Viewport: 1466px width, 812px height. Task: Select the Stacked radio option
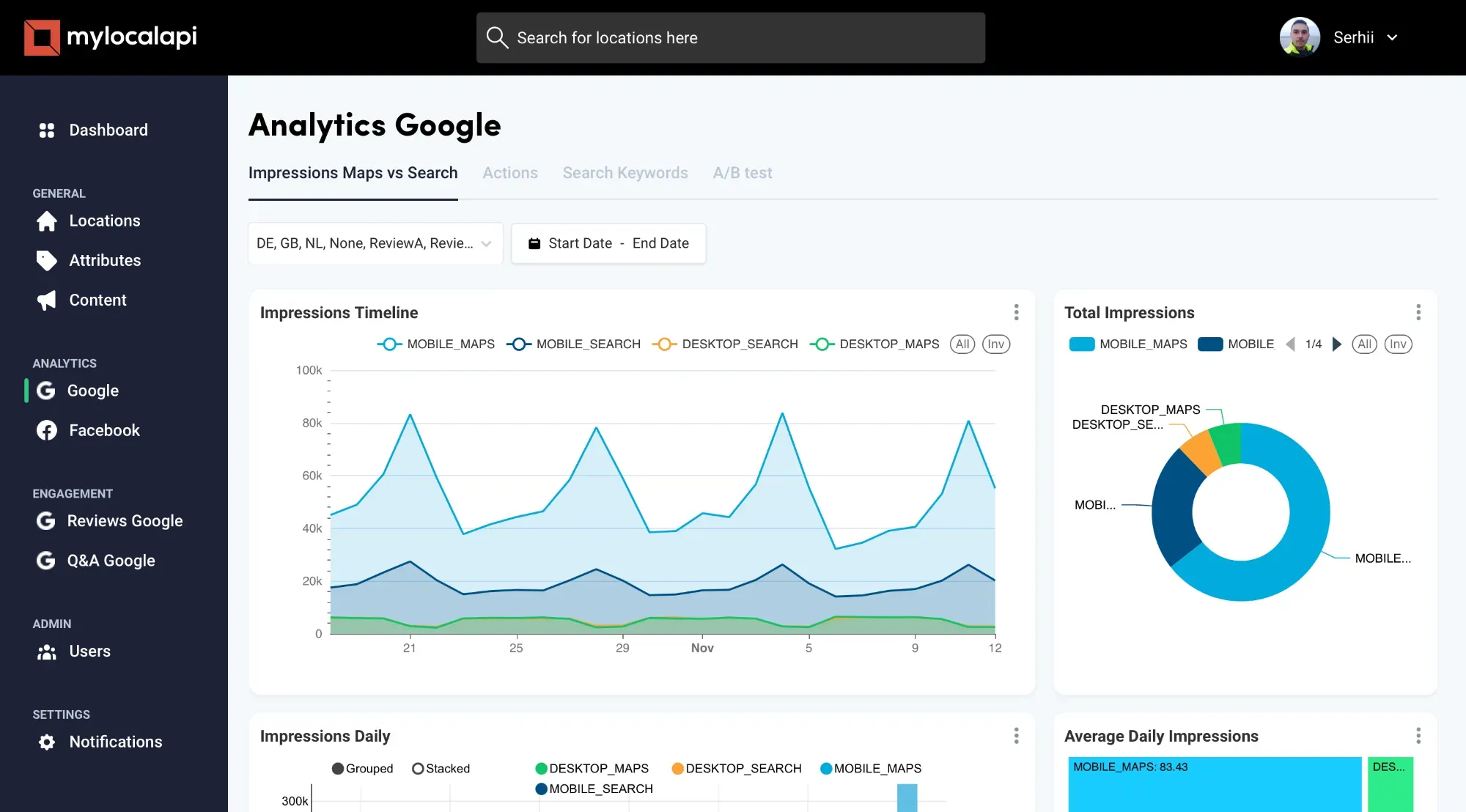click(441, 769)
